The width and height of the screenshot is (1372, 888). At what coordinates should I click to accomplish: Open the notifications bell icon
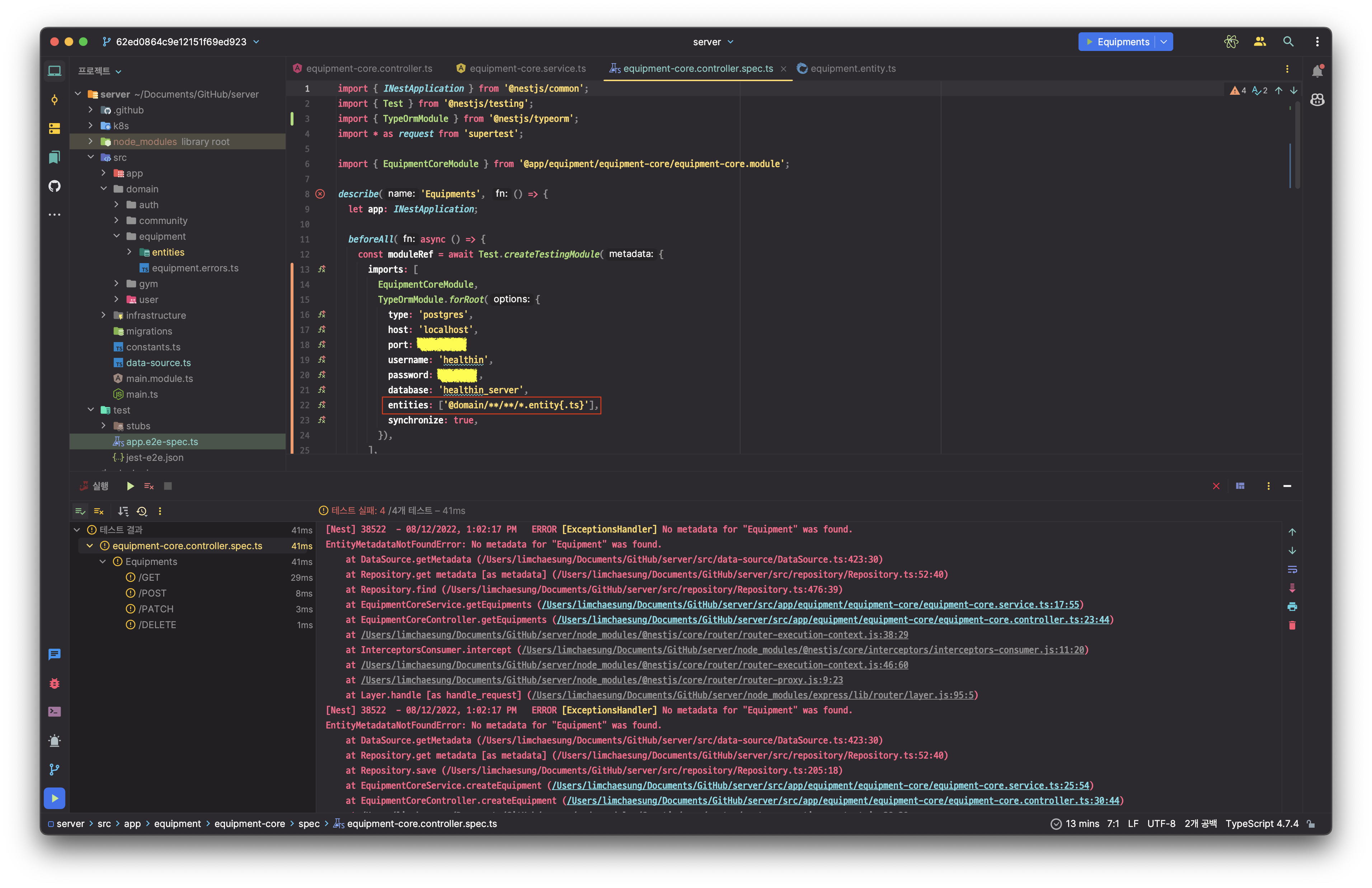pos(1317,71)
